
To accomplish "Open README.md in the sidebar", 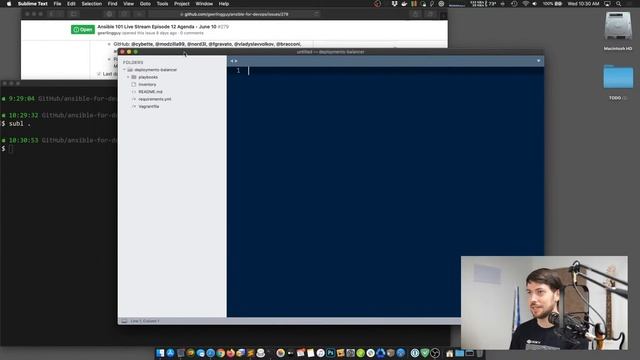I will [150, 92].
